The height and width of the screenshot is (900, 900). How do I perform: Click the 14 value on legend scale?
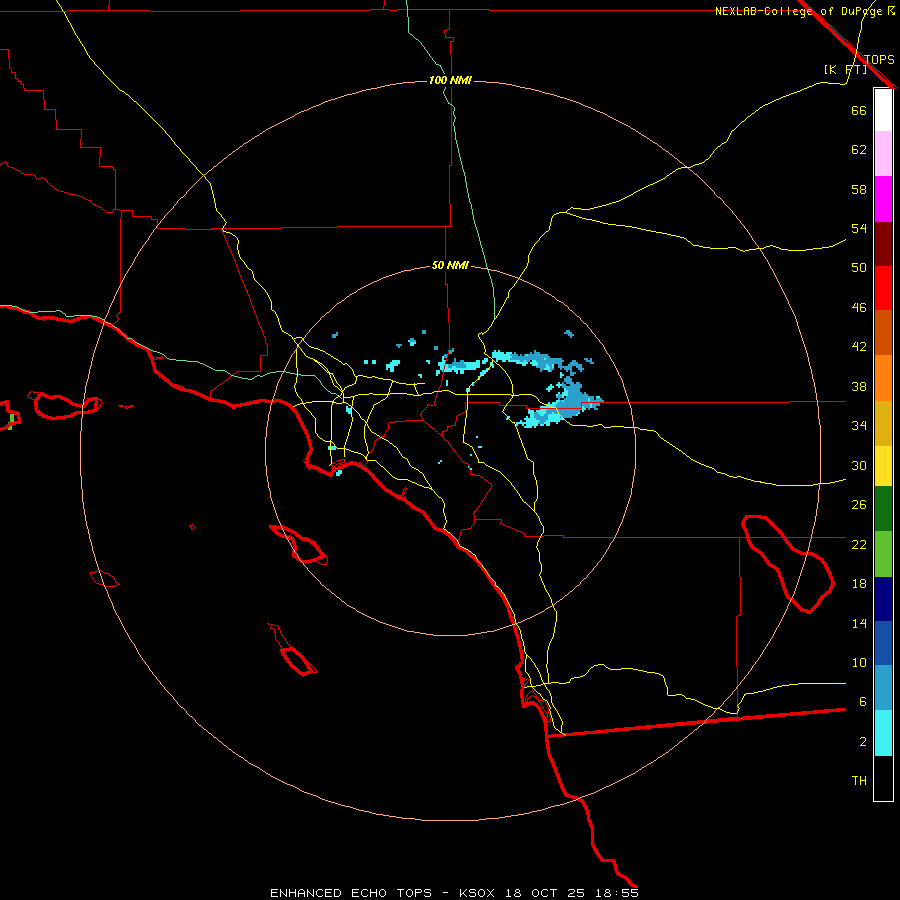(x=859, y=623)
